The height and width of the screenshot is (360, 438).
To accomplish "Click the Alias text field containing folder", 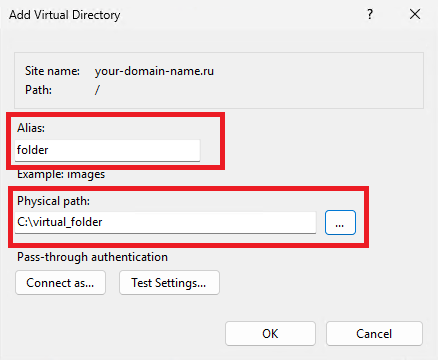I will click(107, 150).
